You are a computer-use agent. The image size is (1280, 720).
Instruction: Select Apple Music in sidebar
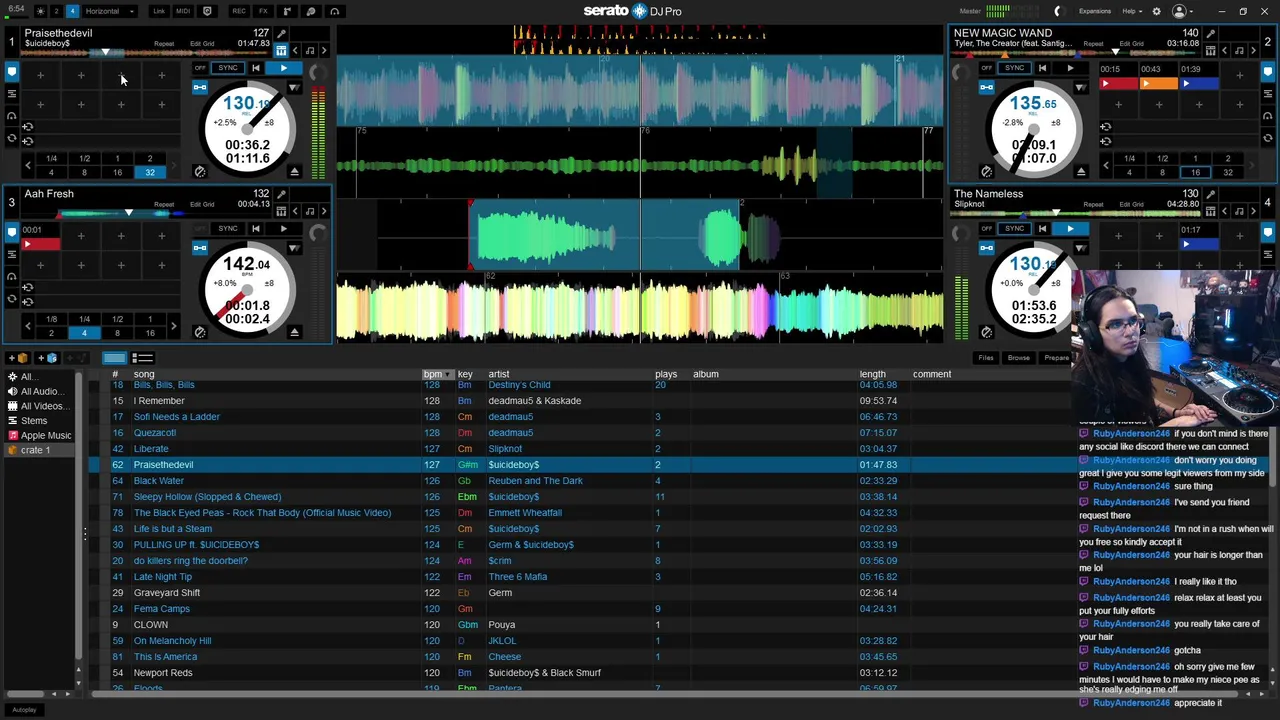click(x=39, y=436)
